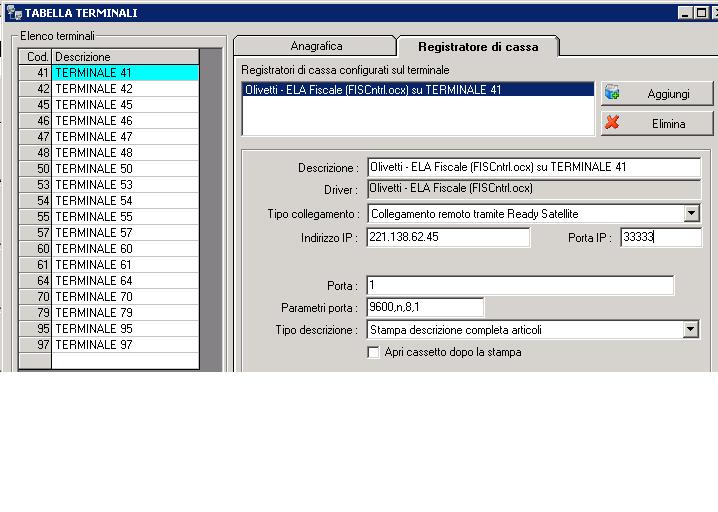Viewport: 718px width, 512px height.
Task: Select TERMINALE 97 row
Action: coord(109,345)
